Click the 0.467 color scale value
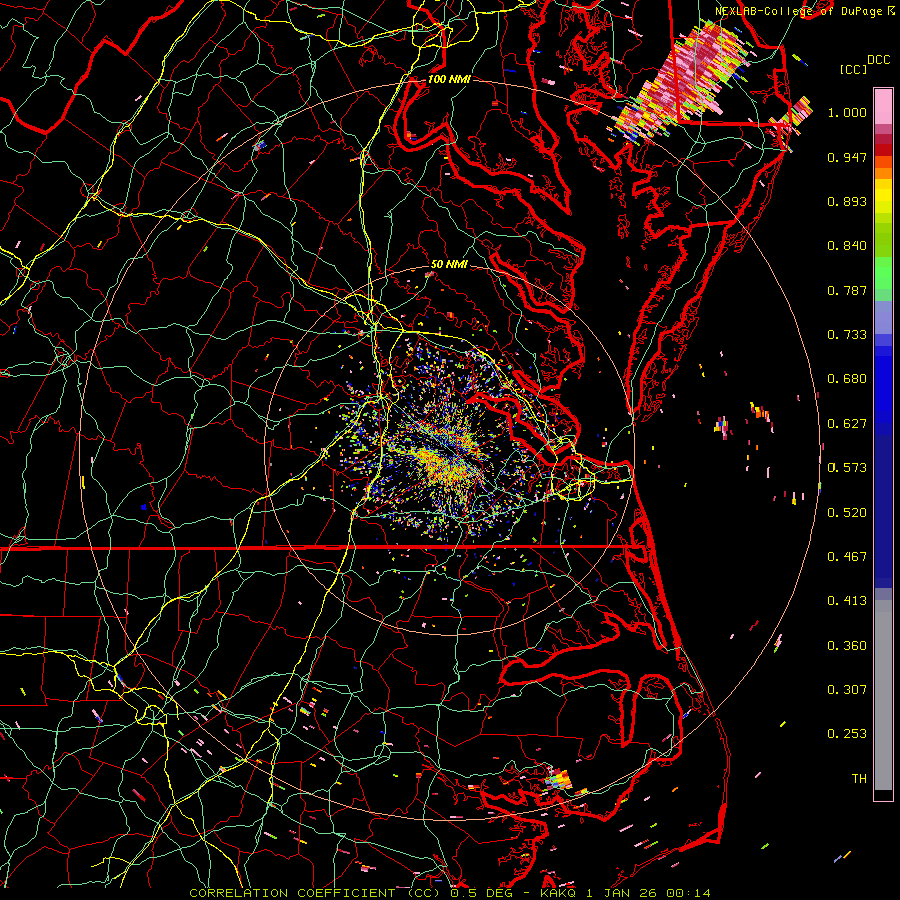 (847, 557)
